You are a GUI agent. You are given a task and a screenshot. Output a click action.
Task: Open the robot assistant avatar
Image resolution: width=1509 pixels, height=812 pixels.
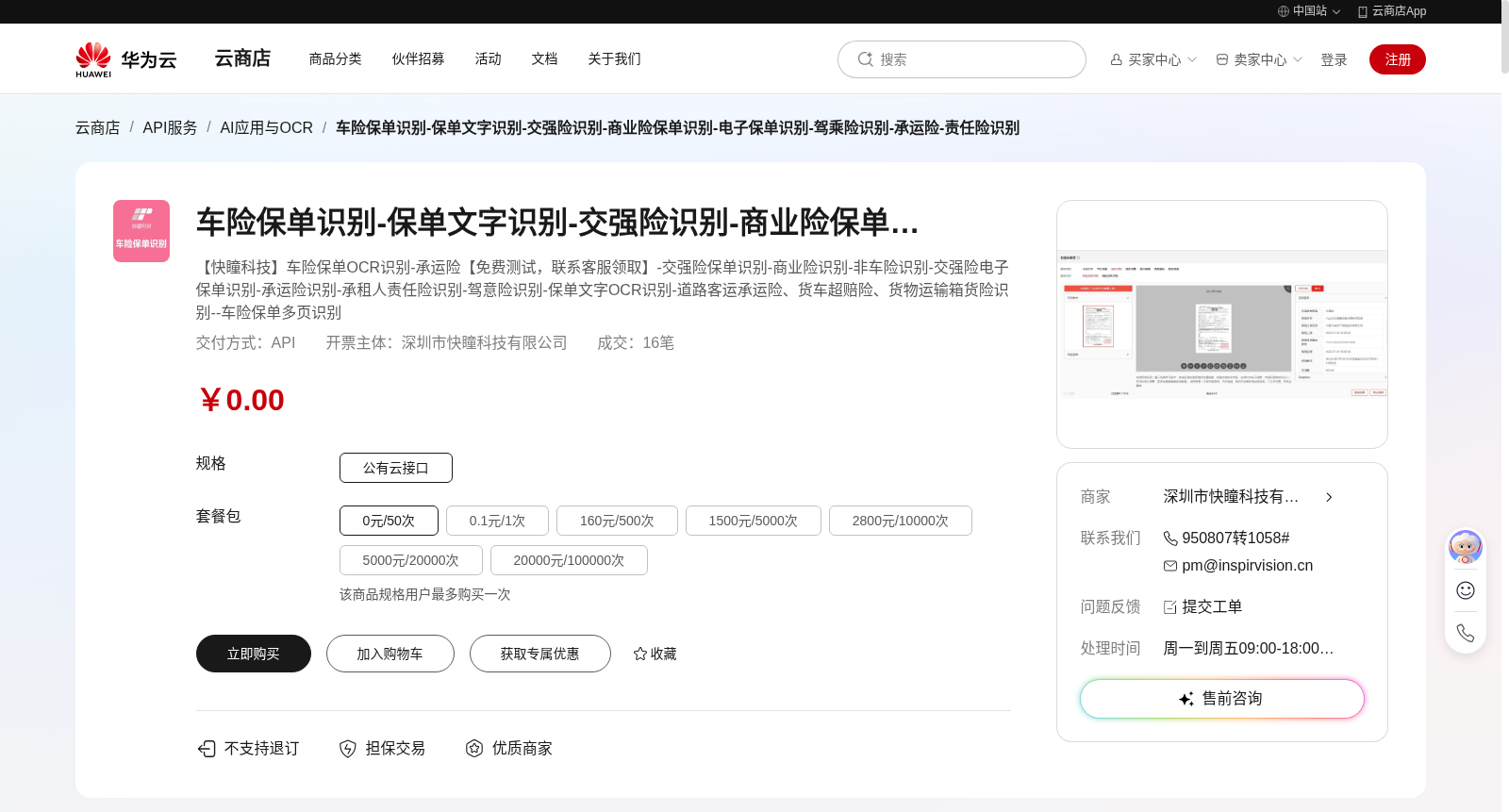(1466, 547)
